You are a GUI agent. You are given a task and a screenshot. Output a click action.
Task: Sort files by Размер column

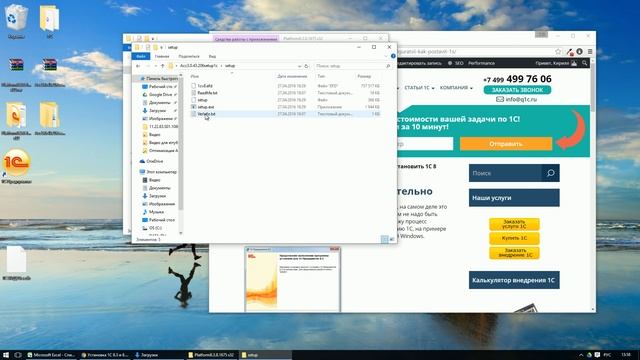[364, 76]
